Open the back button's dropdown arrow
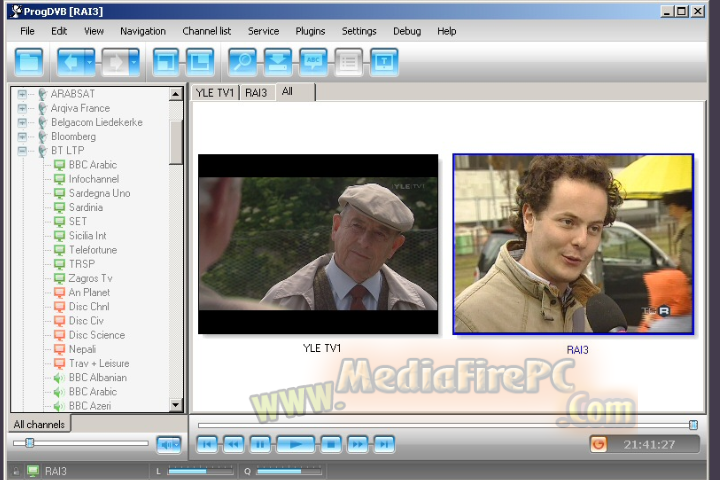The image size is (720, 480). 90,62
